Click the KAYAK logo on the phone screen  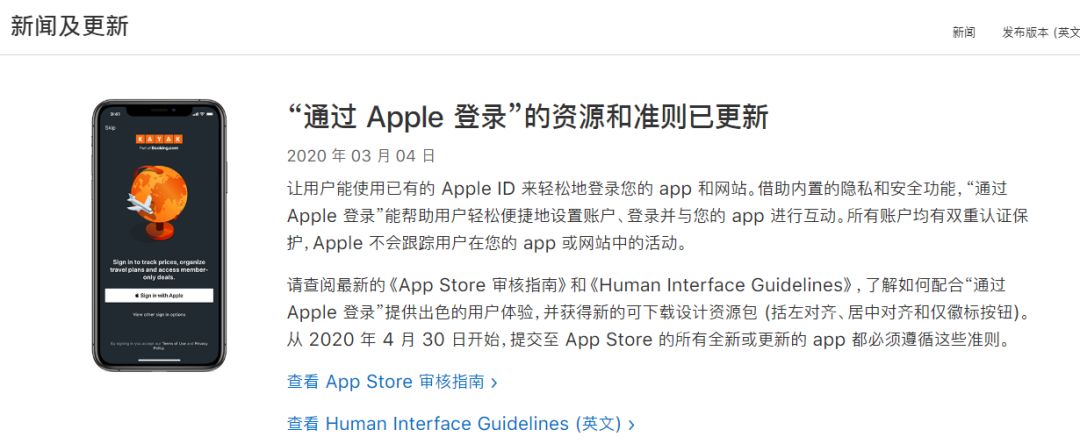click(x=159, y=138)
